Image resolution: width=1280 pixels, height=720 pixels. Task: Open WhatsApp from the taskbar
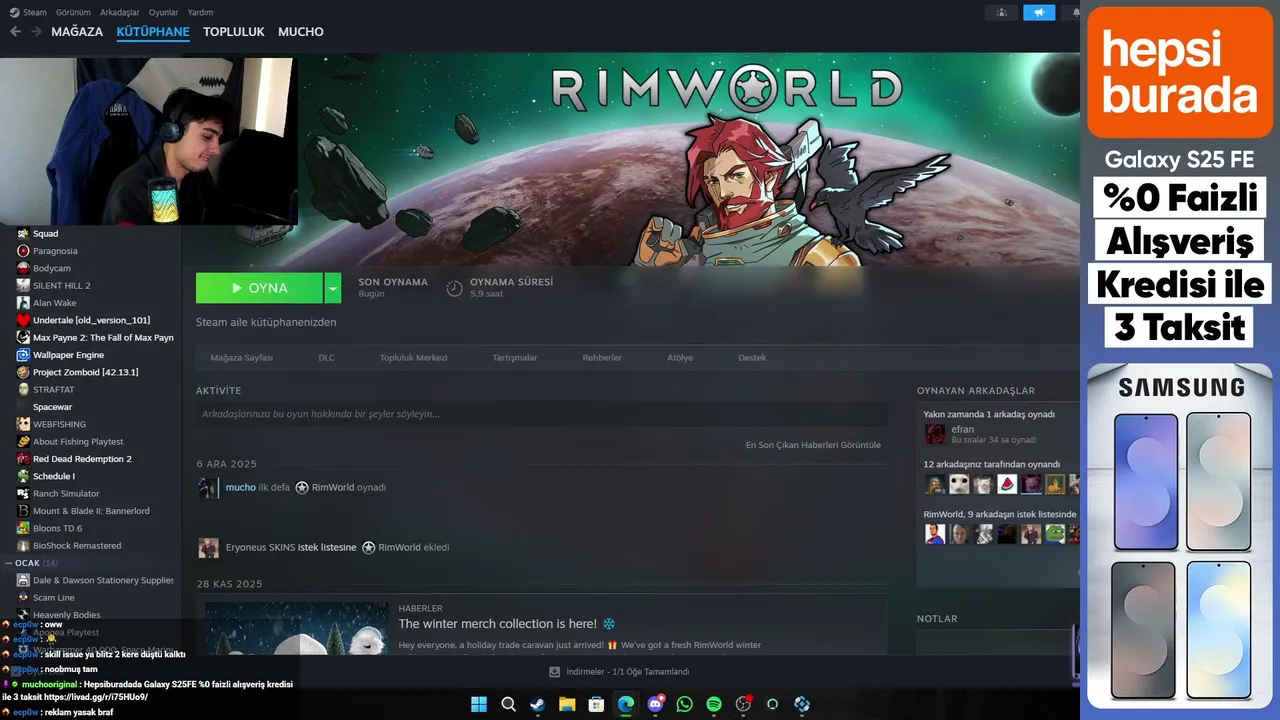(x=684, y=704)
